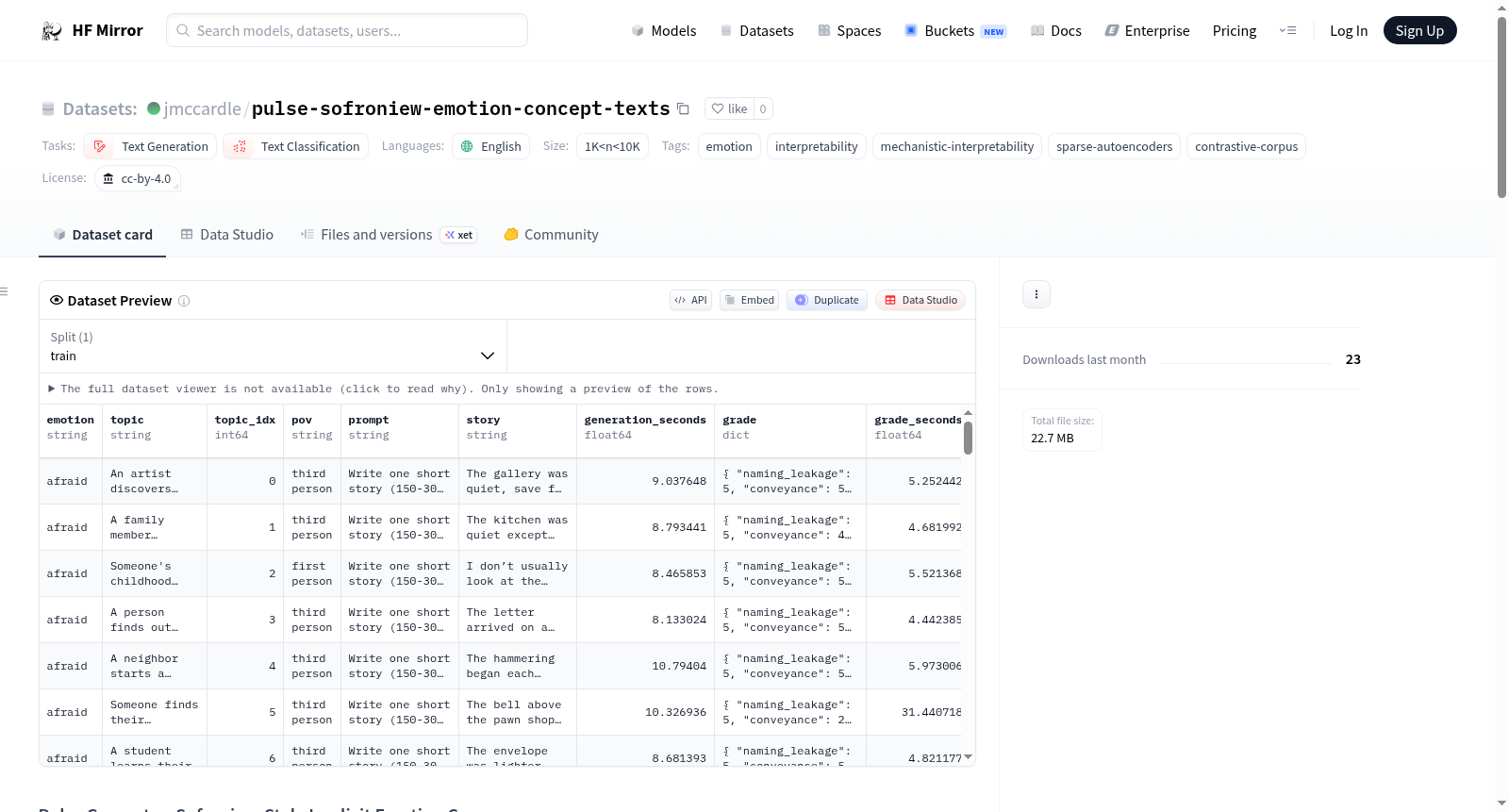Image resolution: width=1509 pixels, height=812 pixels.
Task: Select the English language tag
Action: 490,146
